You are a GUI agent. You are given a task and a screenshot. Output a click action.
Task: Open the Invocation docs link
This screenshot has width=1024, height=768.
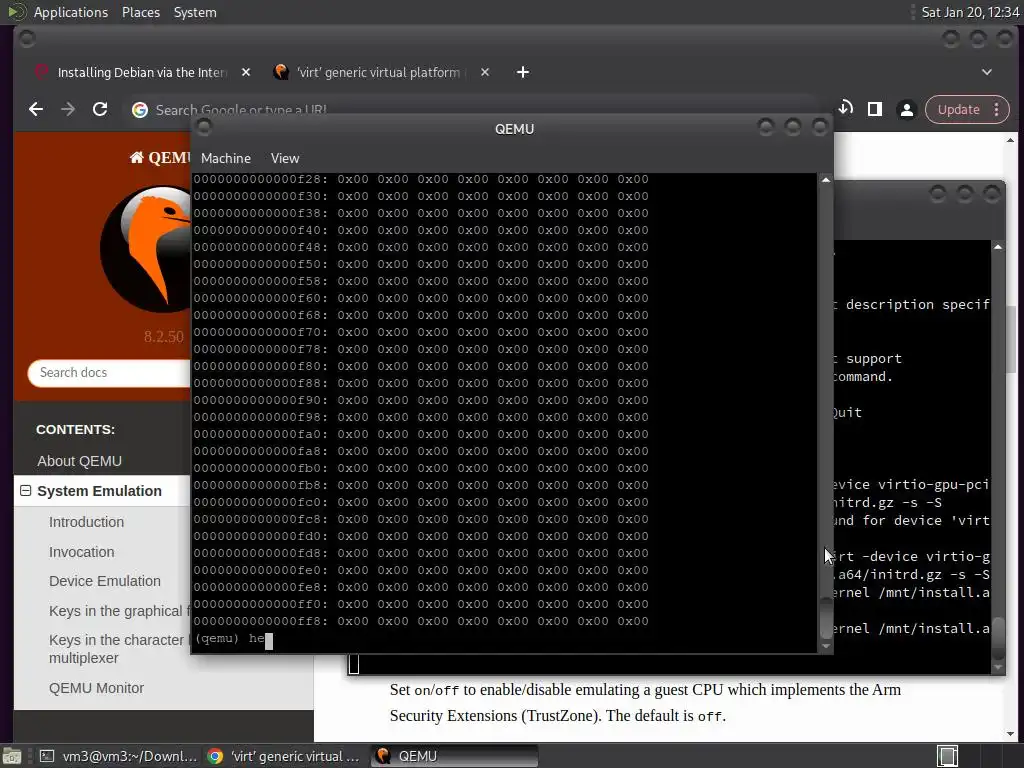pos(82,552)
